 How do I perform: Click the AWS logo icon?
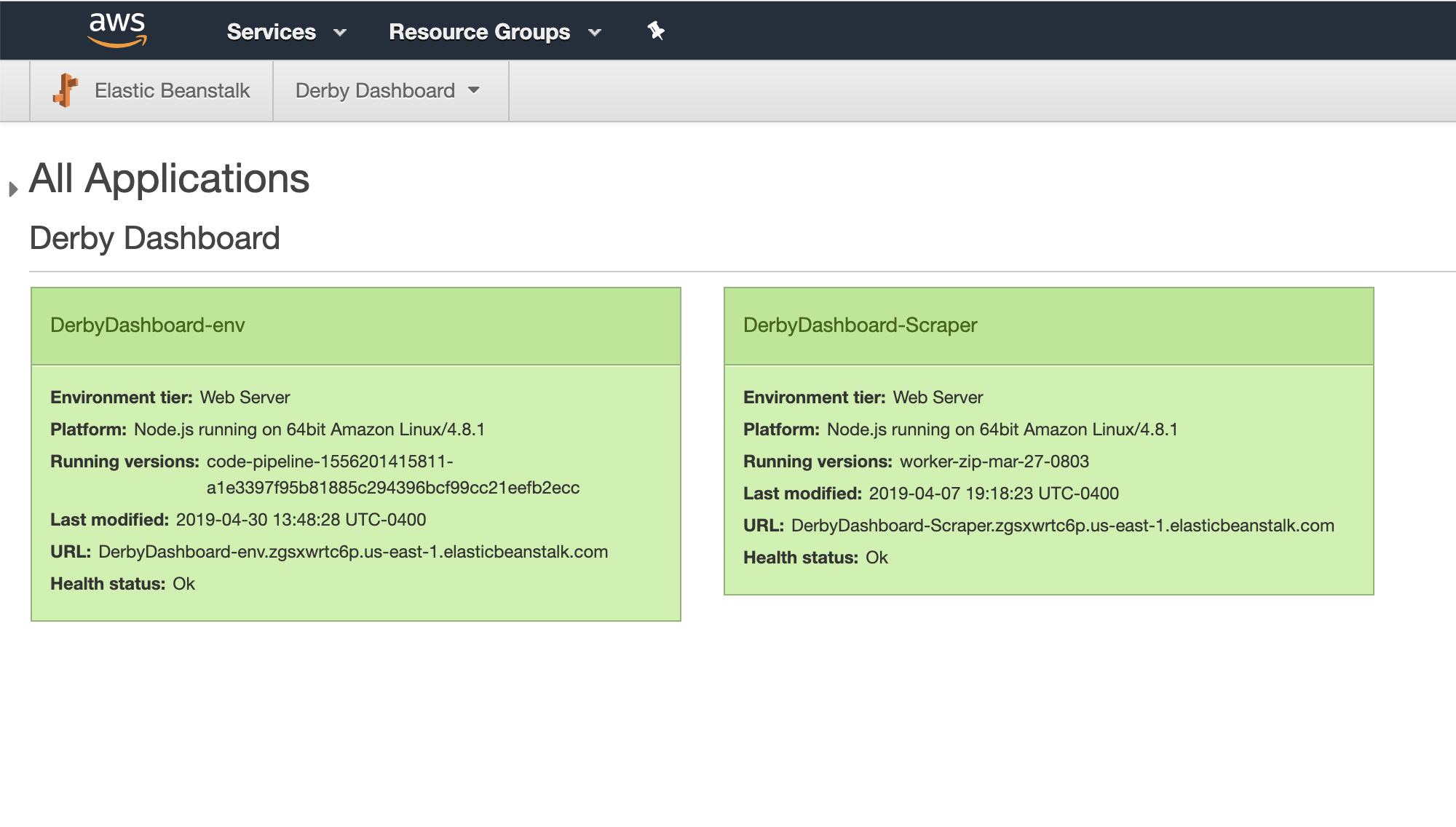(117, 31)
